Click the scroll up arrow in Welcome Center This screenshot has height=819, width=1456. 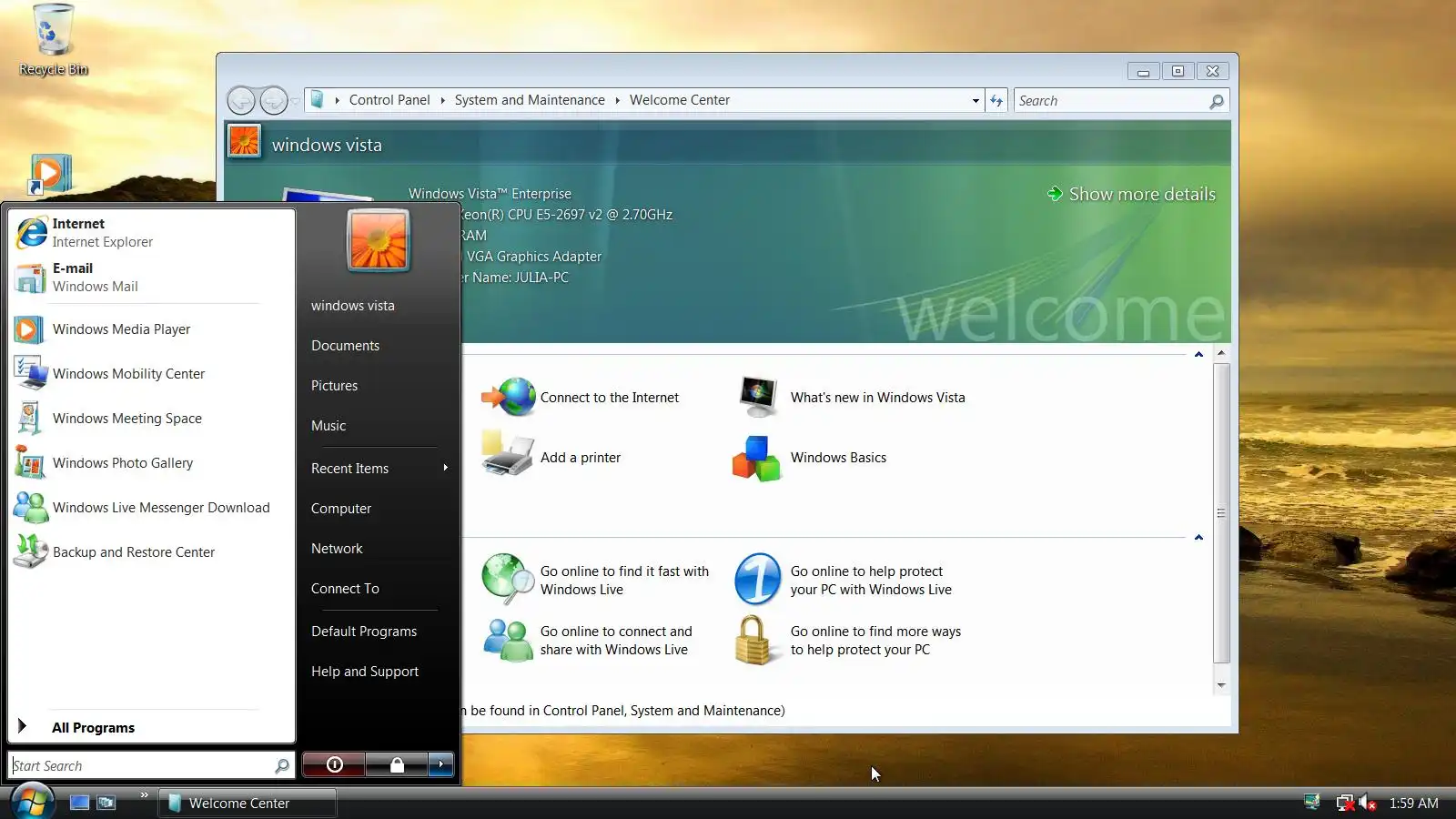pyautogui.click(x=1221, y=352)
